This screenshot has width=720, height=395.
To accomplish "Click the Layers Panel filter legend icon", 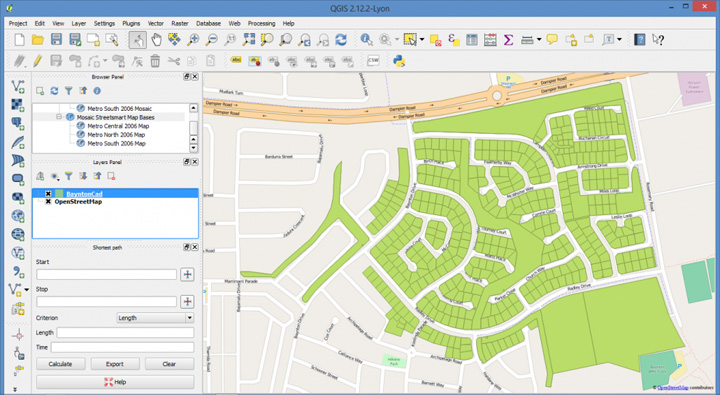I will tap(68, 176).
